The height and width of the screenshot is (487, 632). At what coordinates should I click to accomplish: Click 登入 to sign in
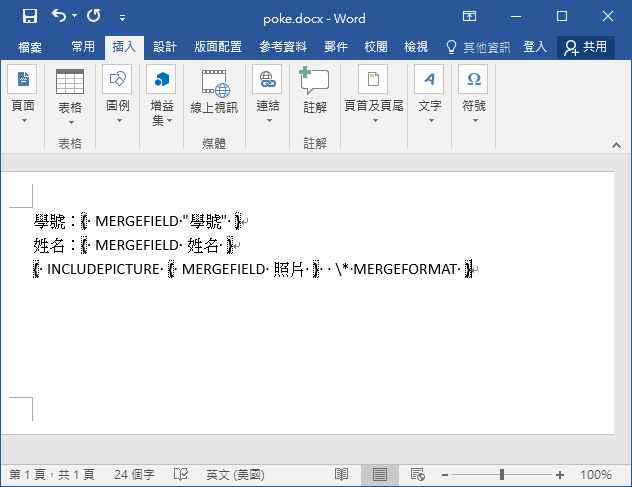(535, 47)
